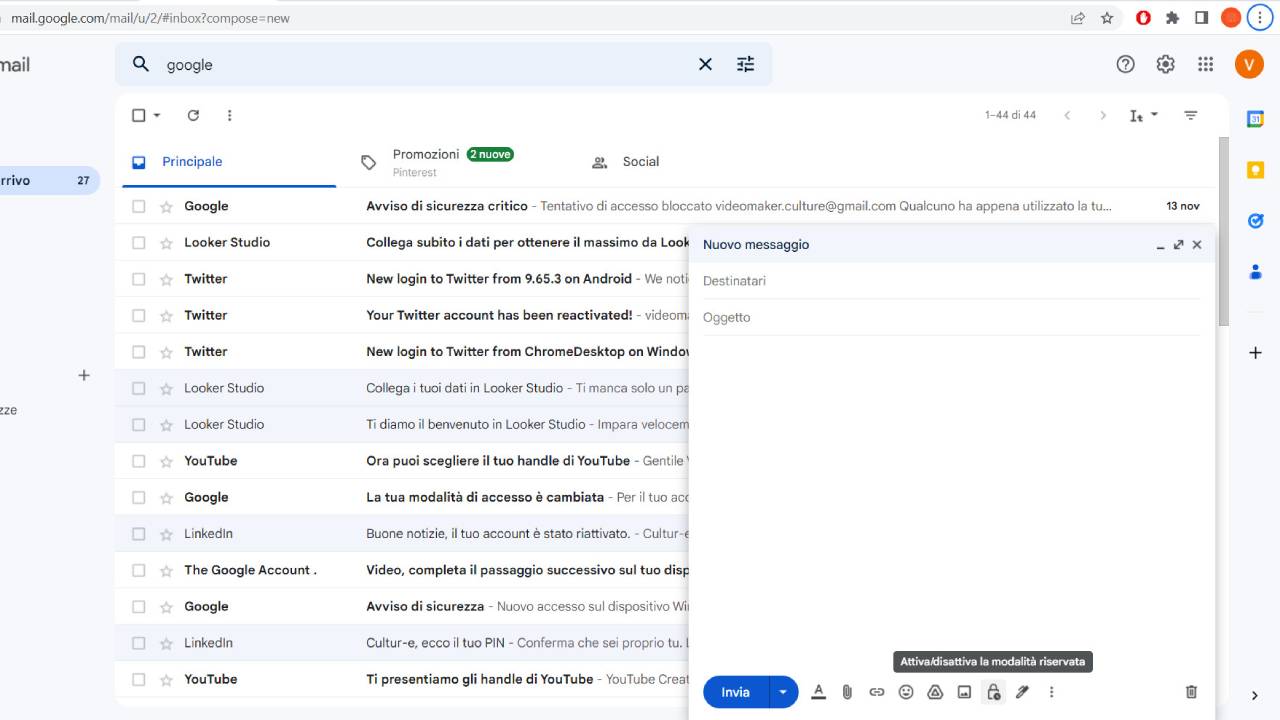The width and height of the screenshot is (1280, 720).
Task: Refresh the inbox list
Action: tap(193, 115)
